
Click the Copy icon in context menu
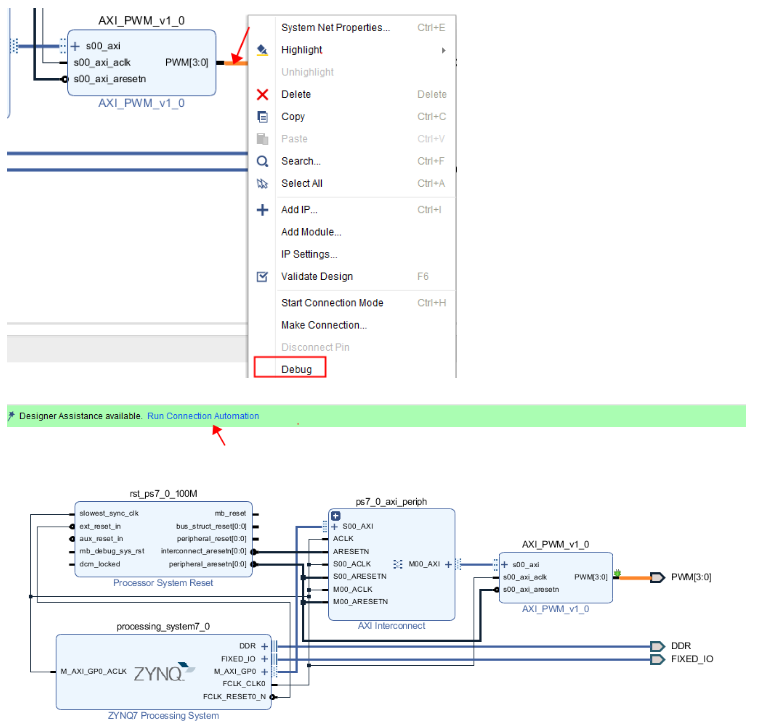tap(263, 117)
